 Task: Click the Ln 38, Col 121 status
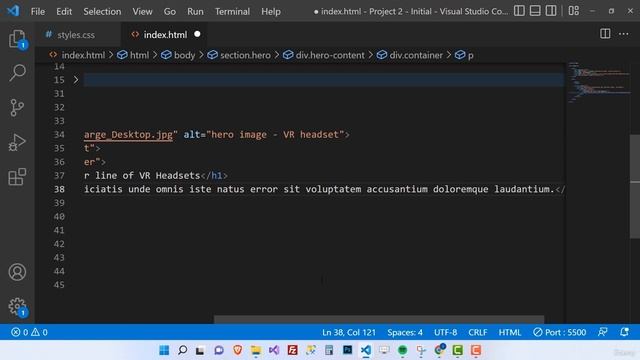tap(349, 332)
